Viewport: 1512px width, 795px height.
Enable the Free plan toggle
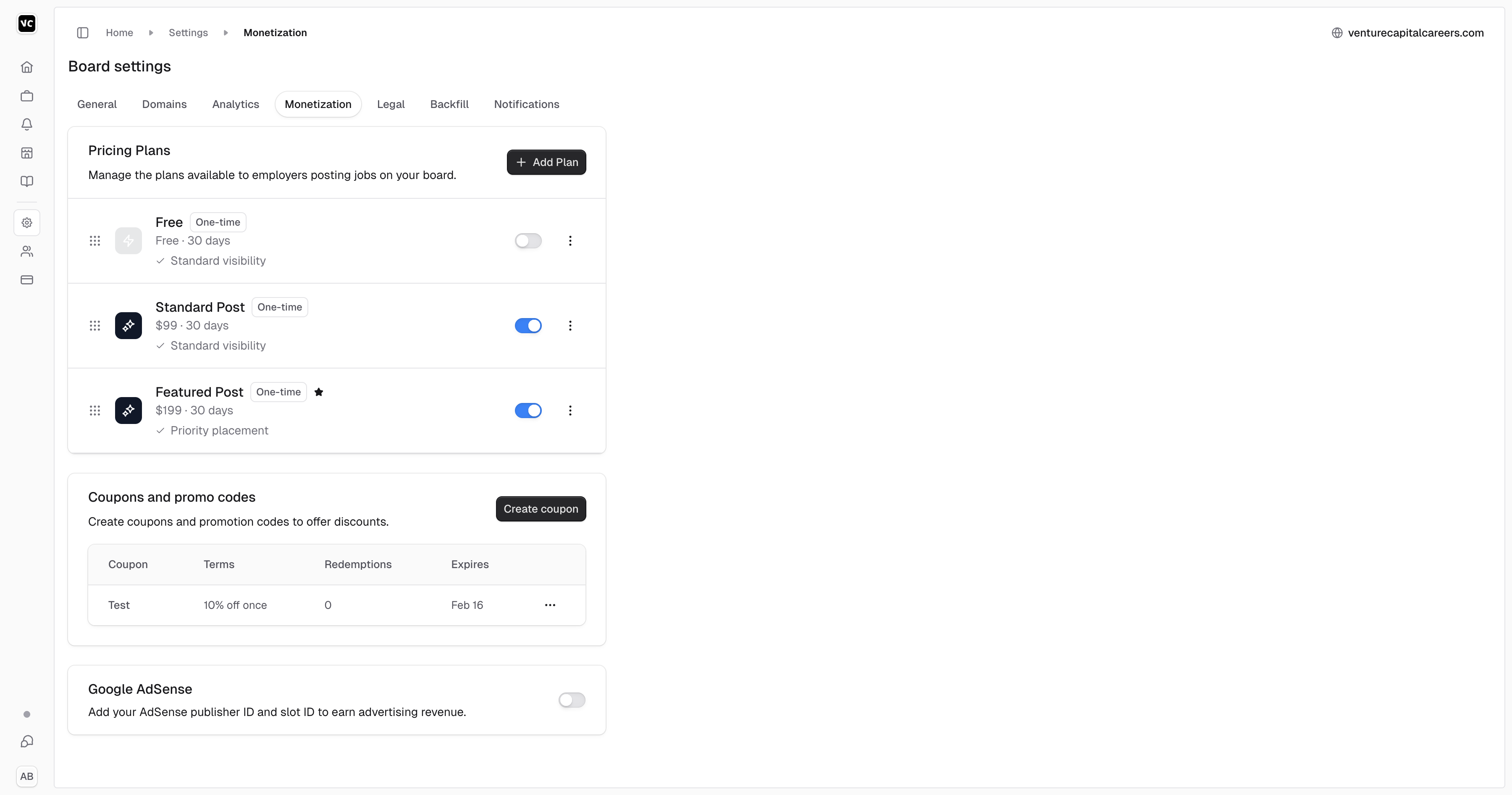(528, 241)
